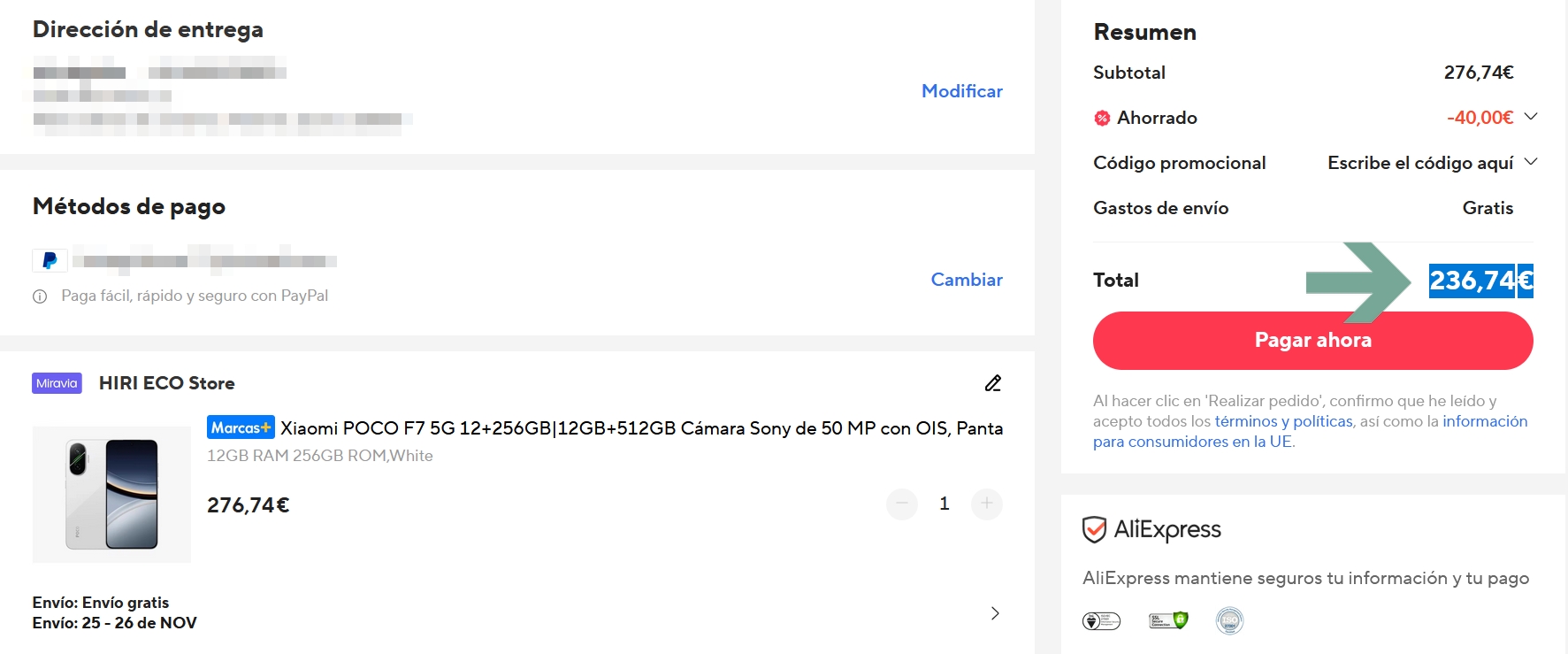Image resolution: width=1568 pixels, height=654 pixels.
Task: Click the info icon beside PayPal note
Action: [x=40, y=296]
